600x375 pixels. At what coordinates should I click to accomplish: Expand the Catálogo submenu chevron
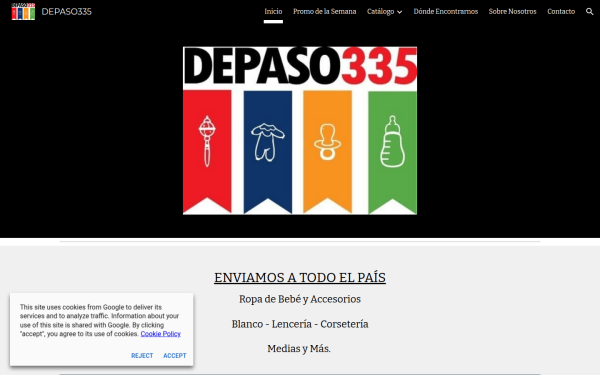[x=399, y=12]
